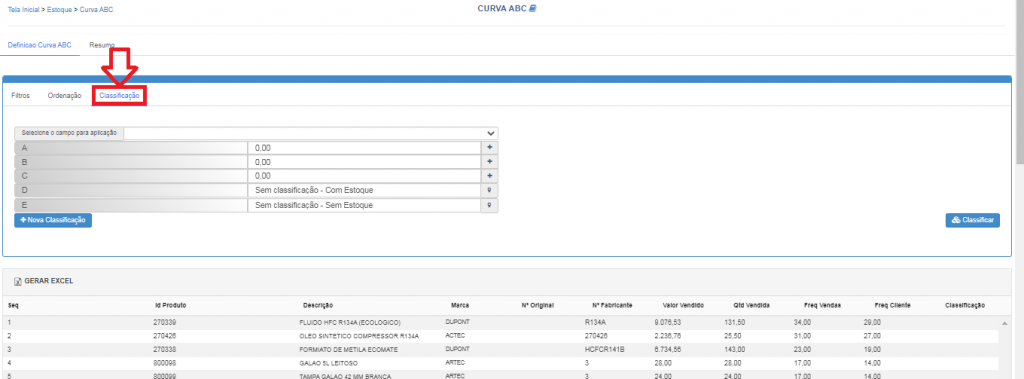Select the Ordenação tab
Viewport: 1024px width, 379px height.
65,95
